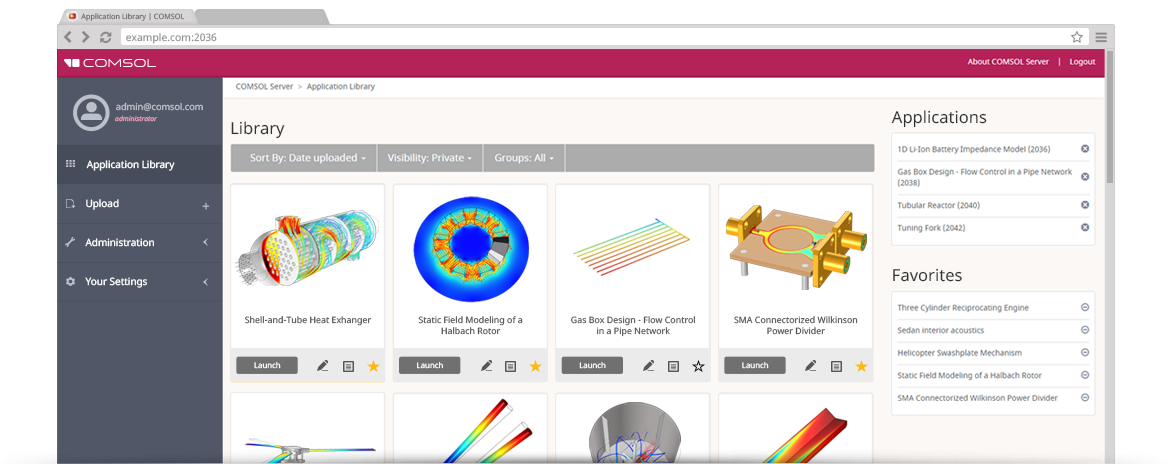1170x464 pixels.
Task: Open the Sort By: Date uploaded dropdown
Action: point(307,158)
